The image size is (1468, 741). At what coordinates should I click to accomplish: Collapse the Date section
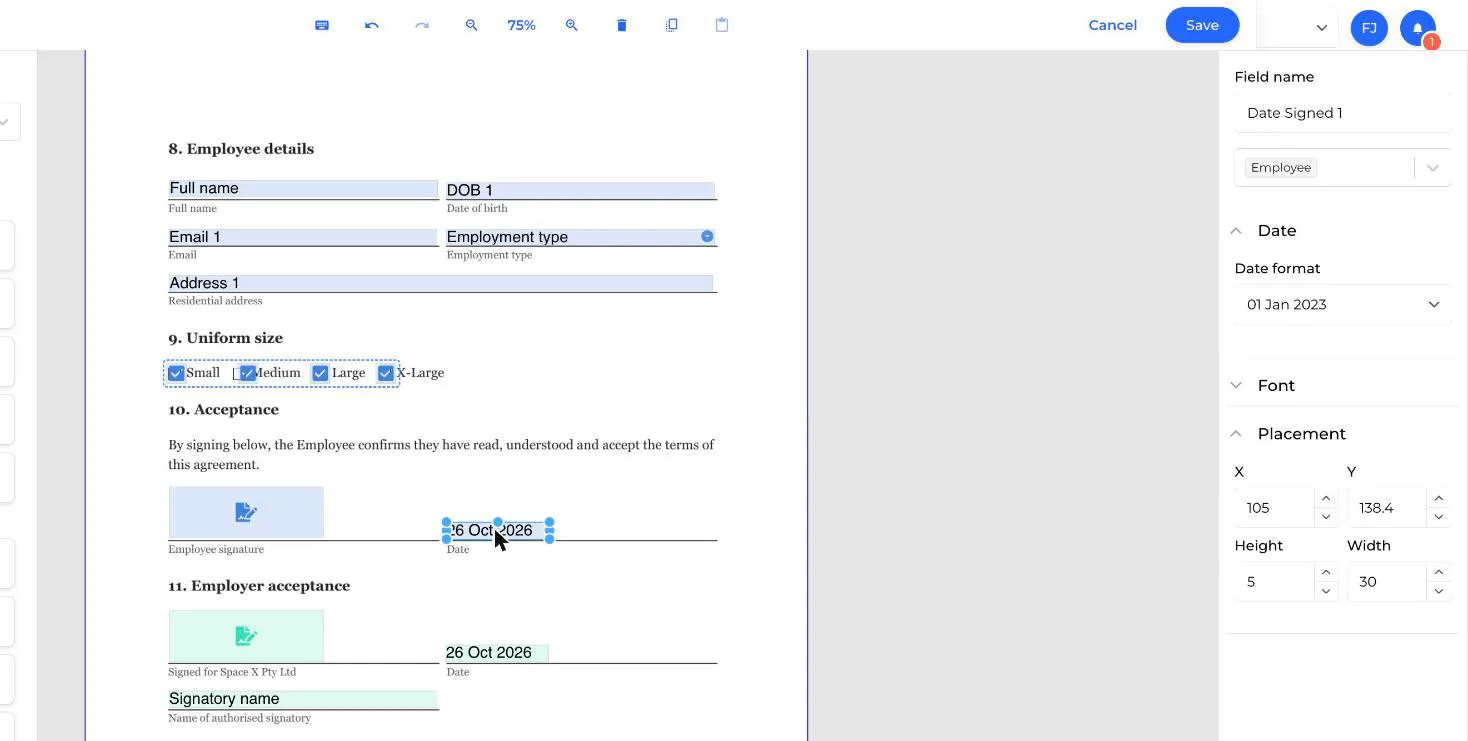tap(1236, 231)
